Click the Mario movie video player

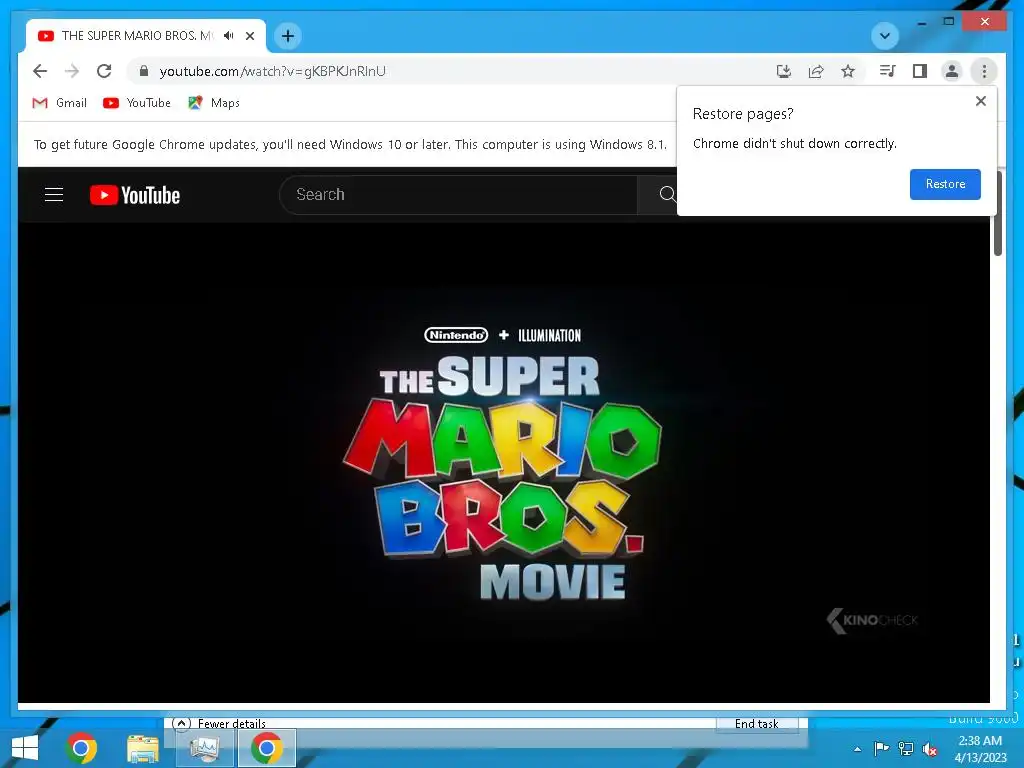pyautogui.click(x=504, y=462)
